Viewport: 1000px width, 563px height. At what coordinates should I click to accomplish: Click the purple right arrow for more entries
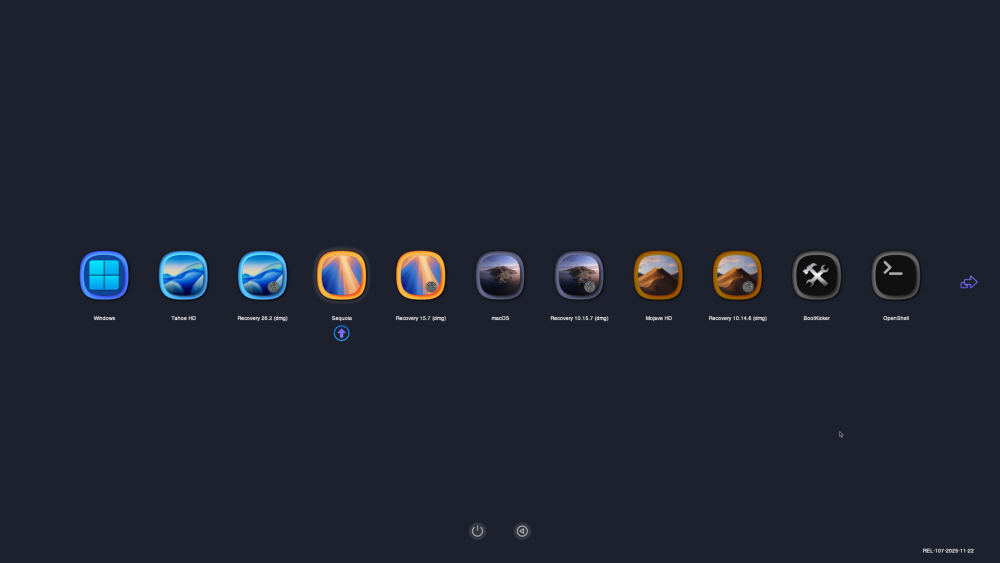point(969,282)
